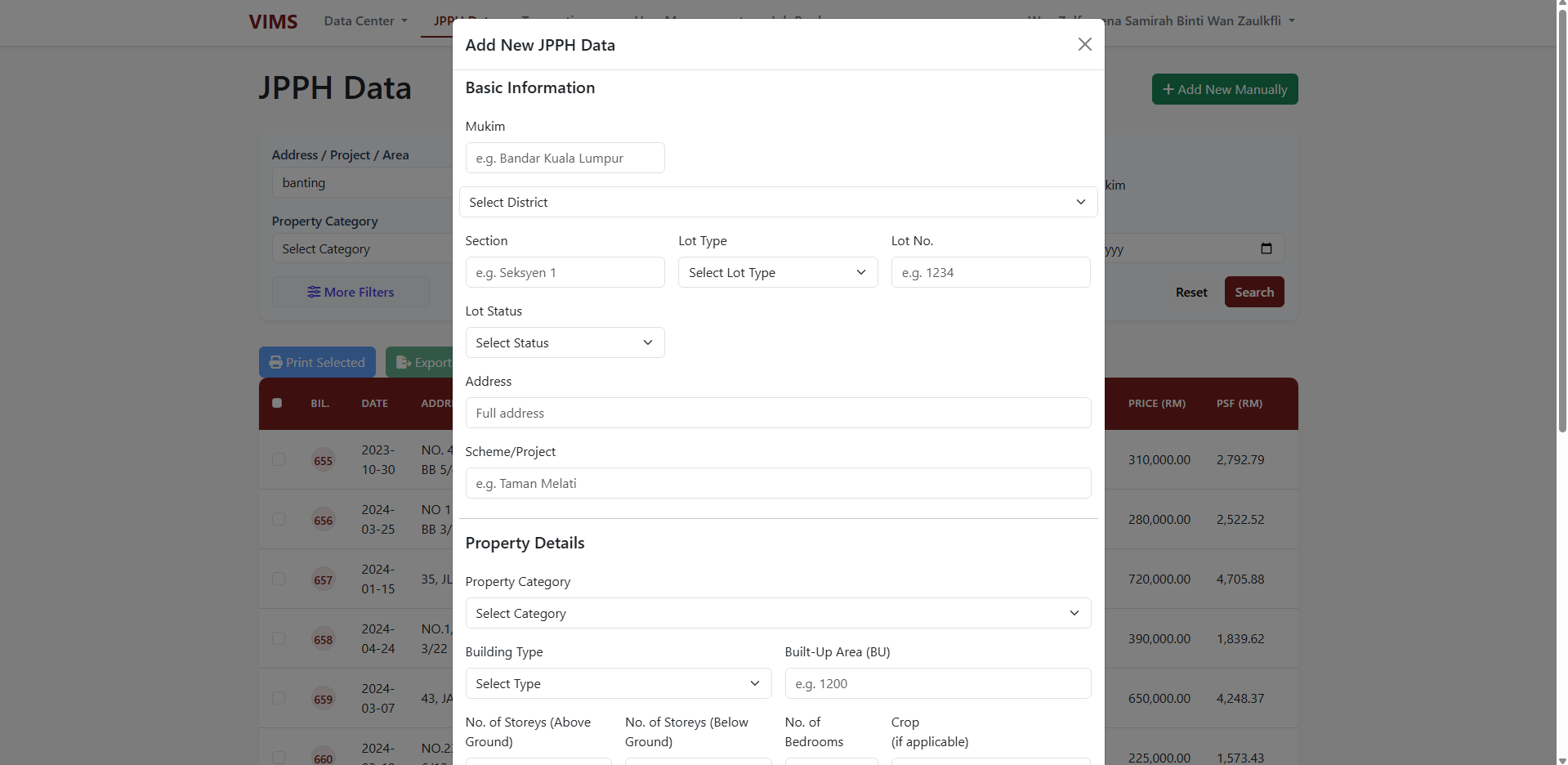Click the plus icon on Add New Manually
This screenshot has height=765, width=1568.
[x=1168, y=89]
